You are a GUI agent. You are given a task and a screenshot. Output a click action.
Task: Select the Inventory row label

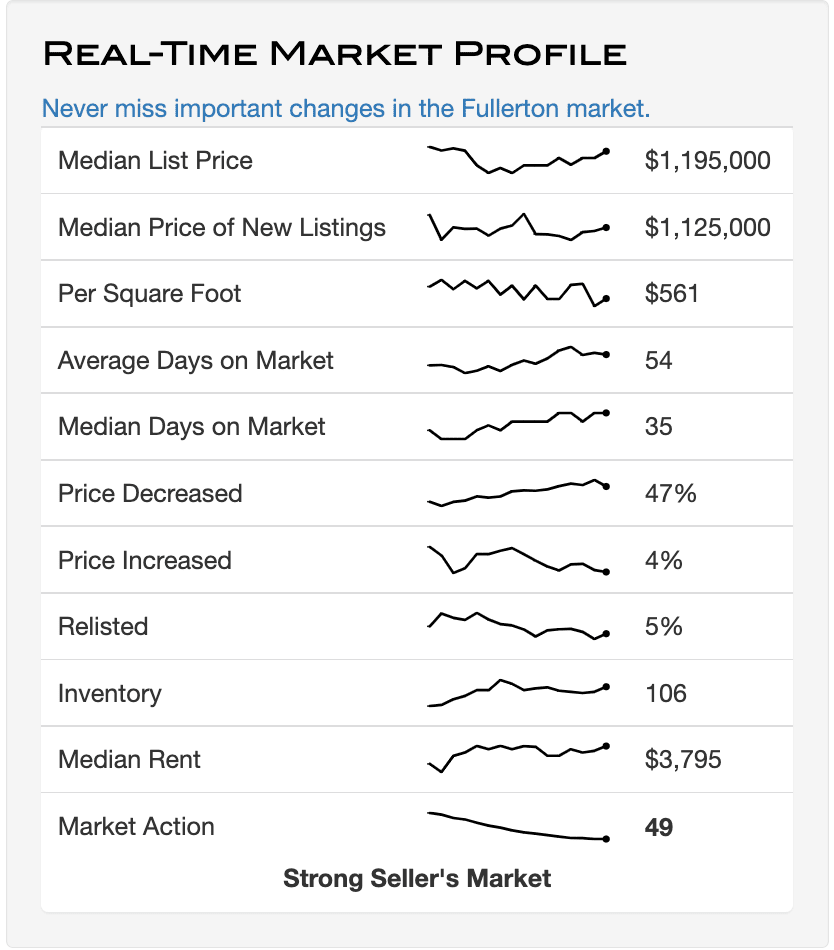(x=109, y=693)
